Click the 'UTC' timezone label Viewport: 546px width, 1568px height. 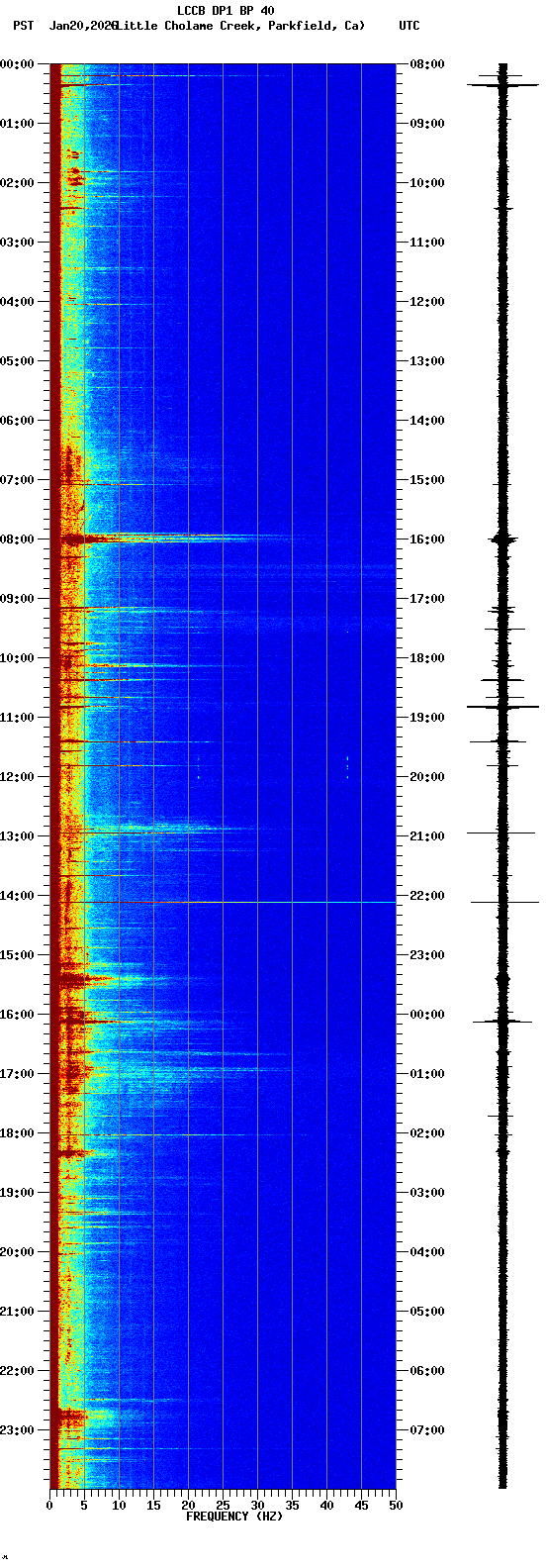[x=409, y=26]
